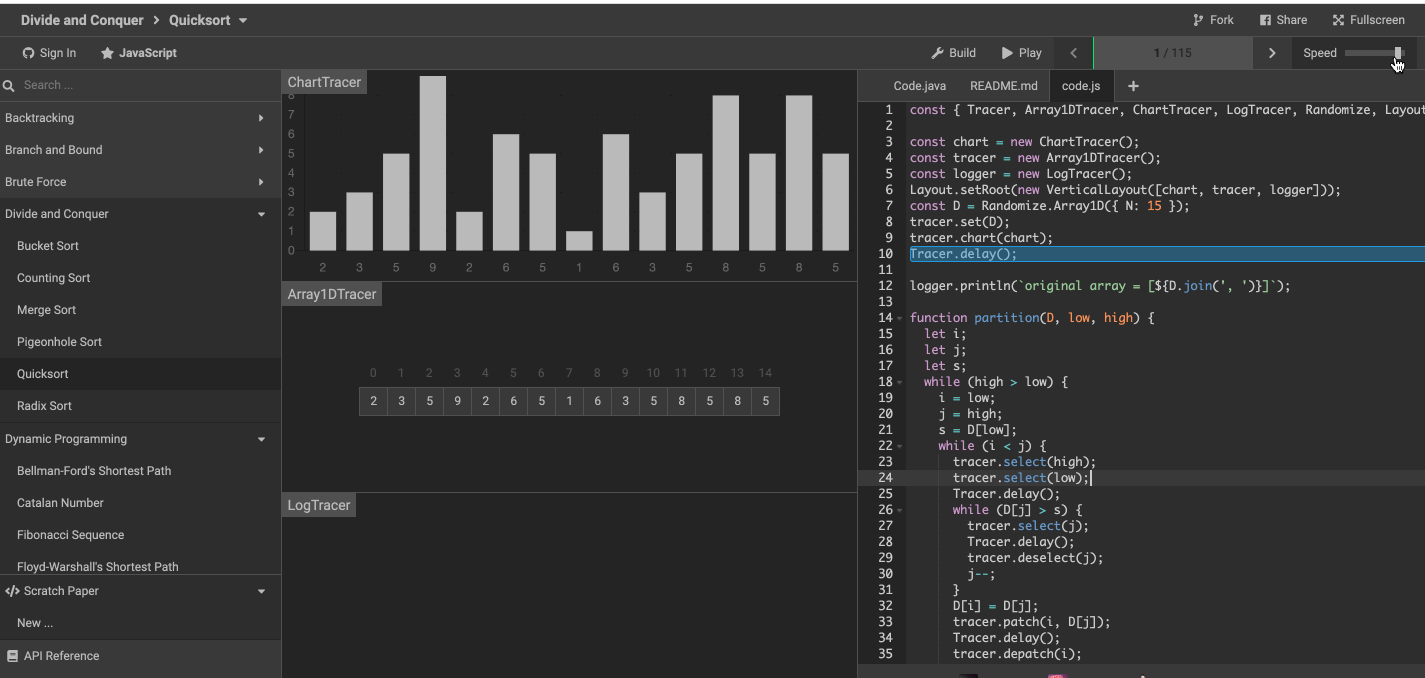
Task: Click the Build wrench button
Action: coord(953,53)
